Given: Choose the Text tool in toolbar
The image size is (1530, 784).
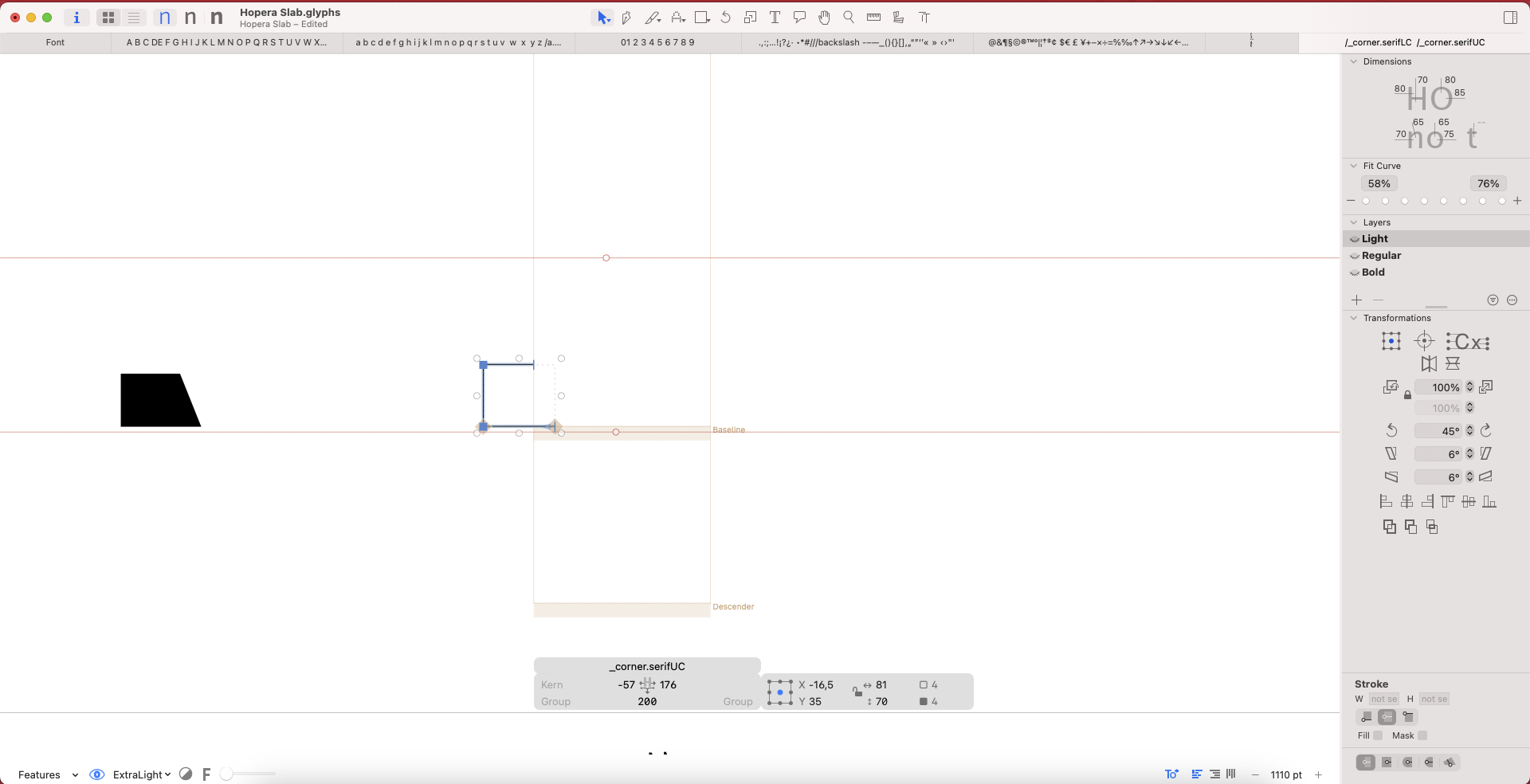Looking at the screenshot, I should coord(775,18).
